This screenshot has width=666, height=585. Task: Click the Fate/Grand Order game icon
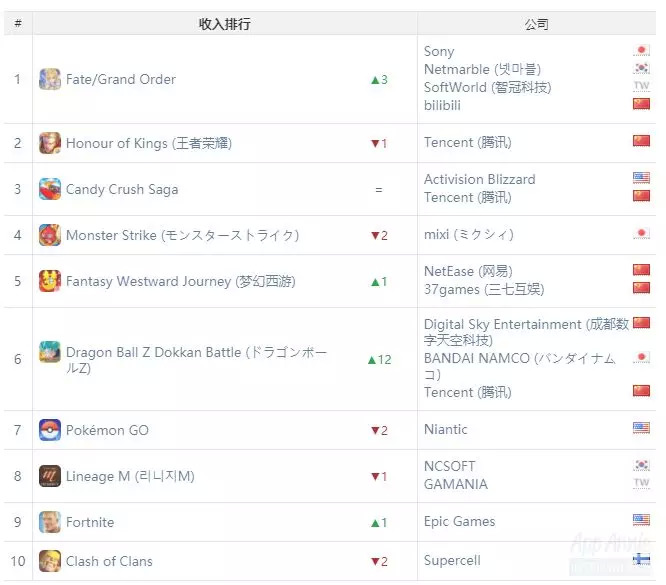coord(49,79)
